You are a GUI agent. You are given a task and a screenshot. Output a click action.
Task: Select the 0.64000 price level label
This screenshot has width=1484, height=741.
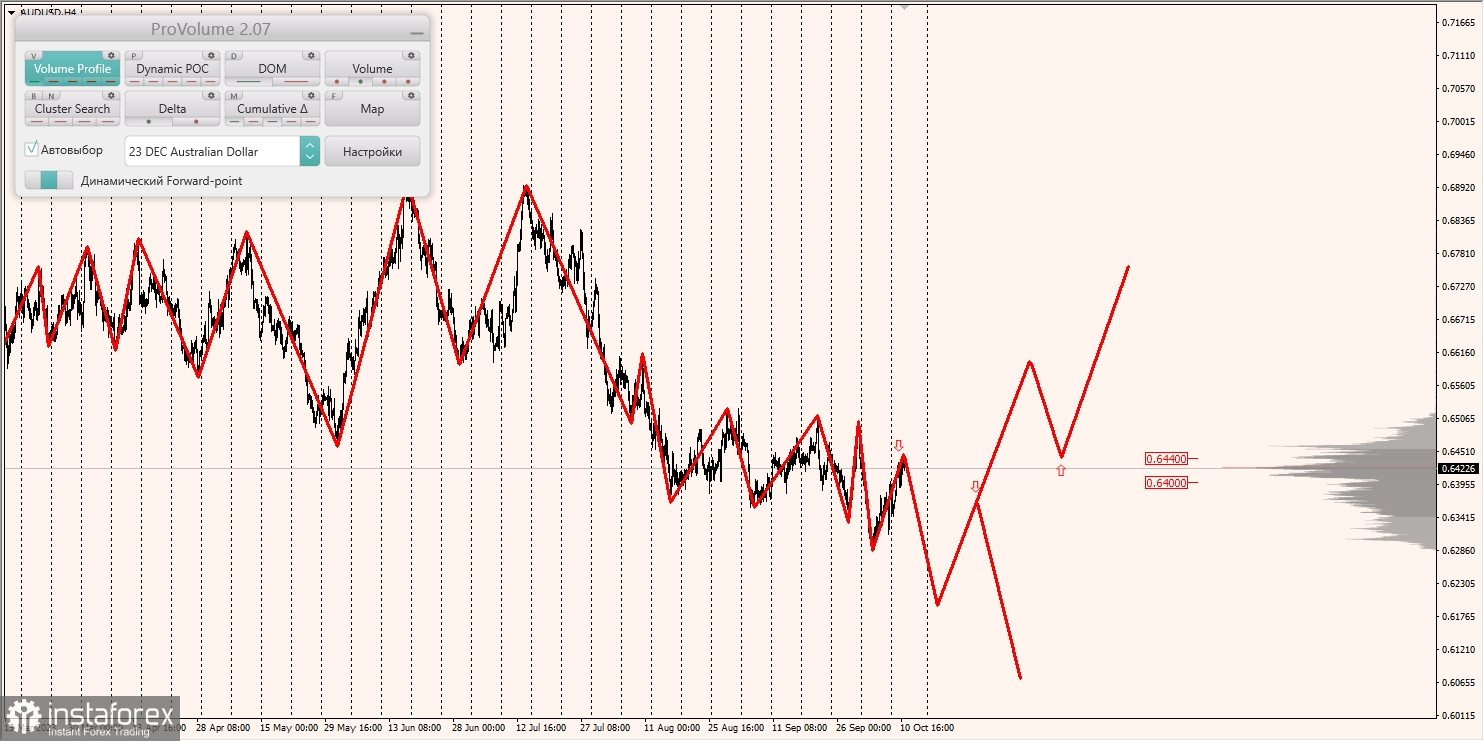point(1167,483)
